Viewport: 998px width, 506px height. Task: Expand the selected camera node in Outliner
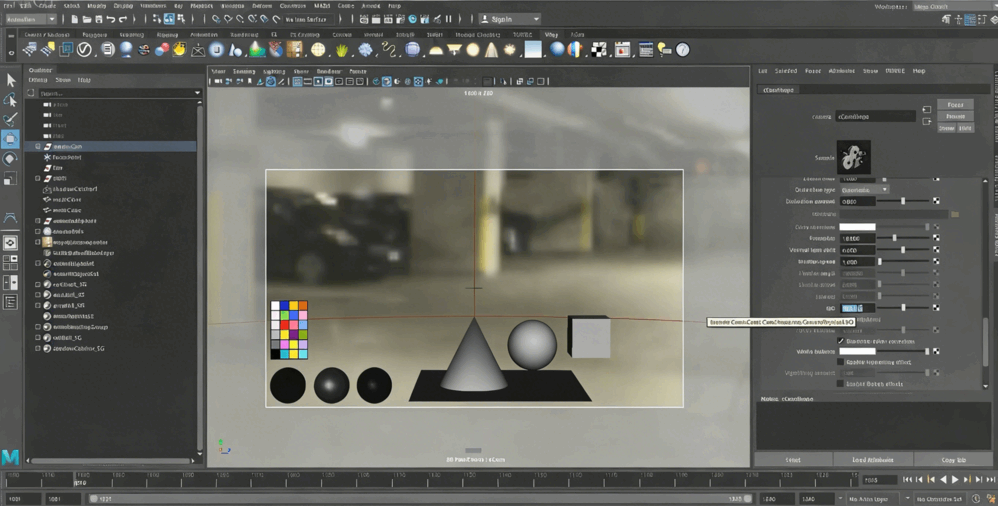point(38,147)
